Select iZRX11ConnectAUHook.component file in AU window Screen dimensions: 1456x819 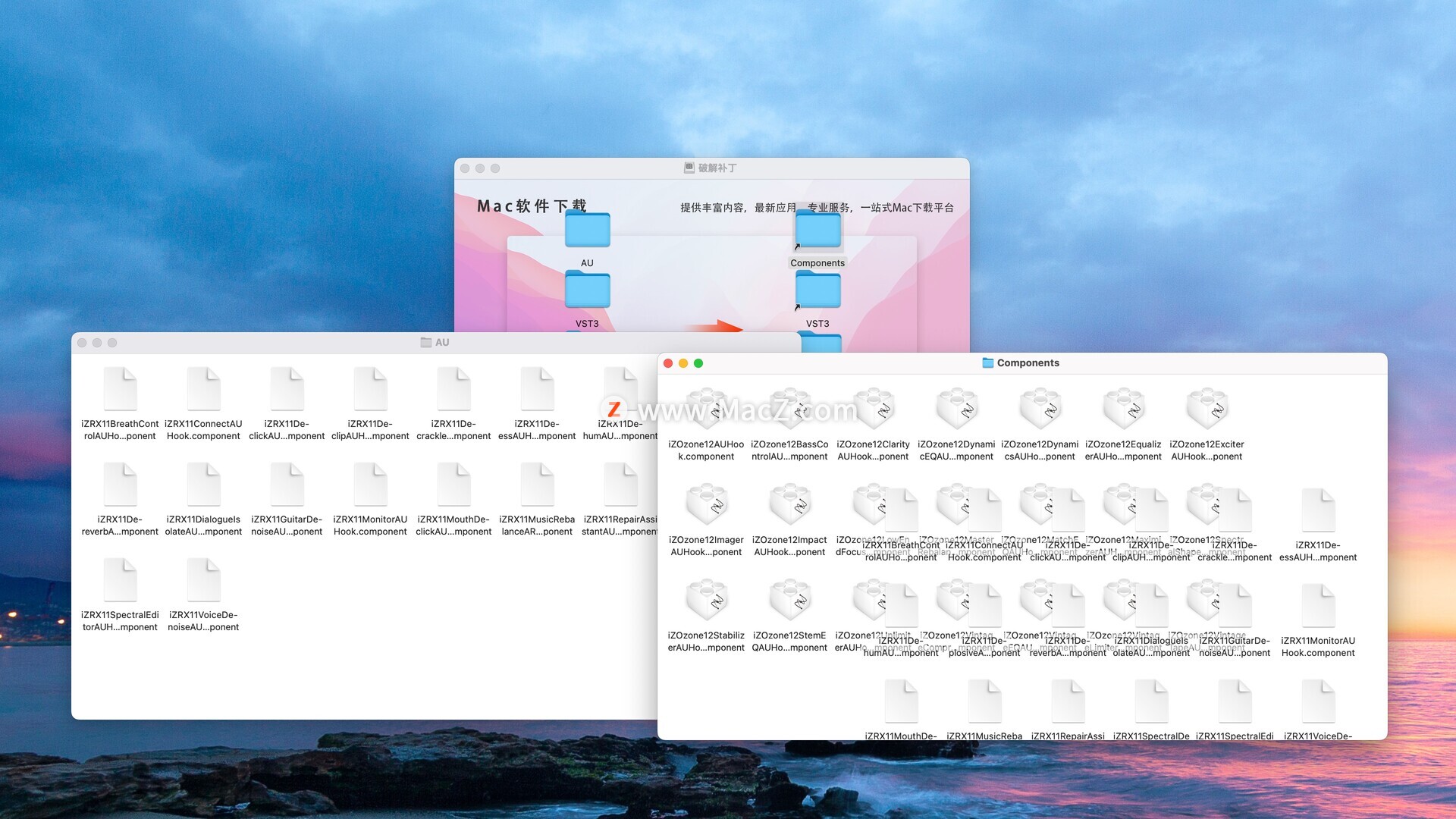[203, 389]
